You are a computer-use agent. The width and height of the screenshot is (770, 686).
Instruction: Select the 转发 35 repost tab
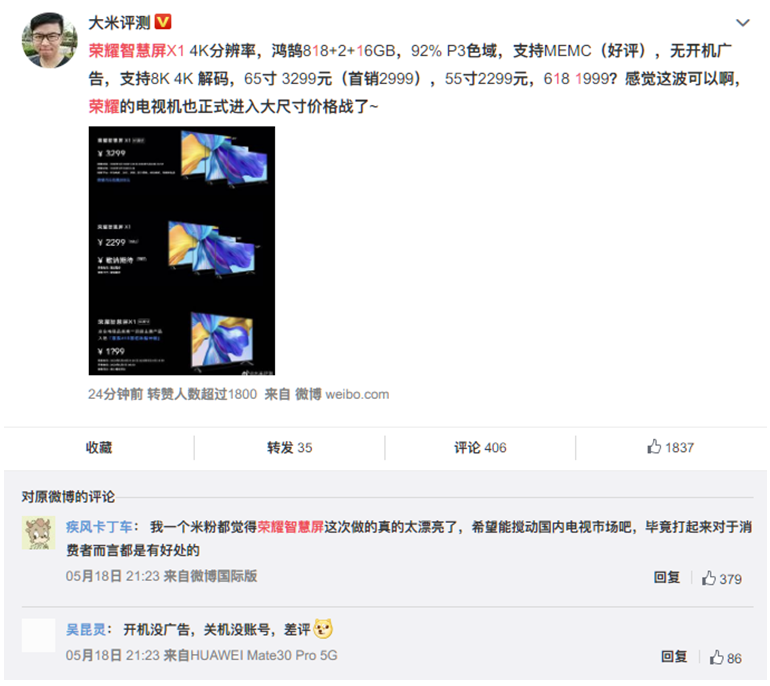coord(289,447)
